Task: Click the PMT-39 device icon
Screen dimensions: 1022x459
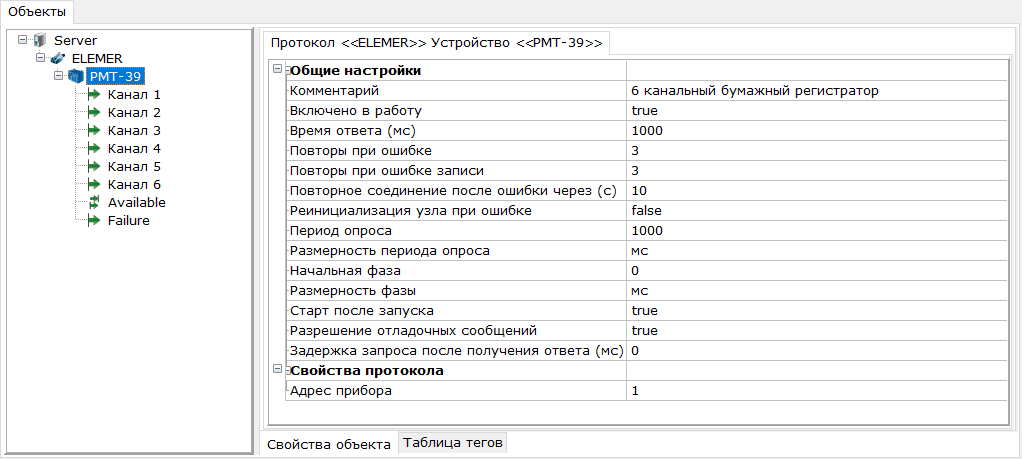Action: [x=75, y=76]
